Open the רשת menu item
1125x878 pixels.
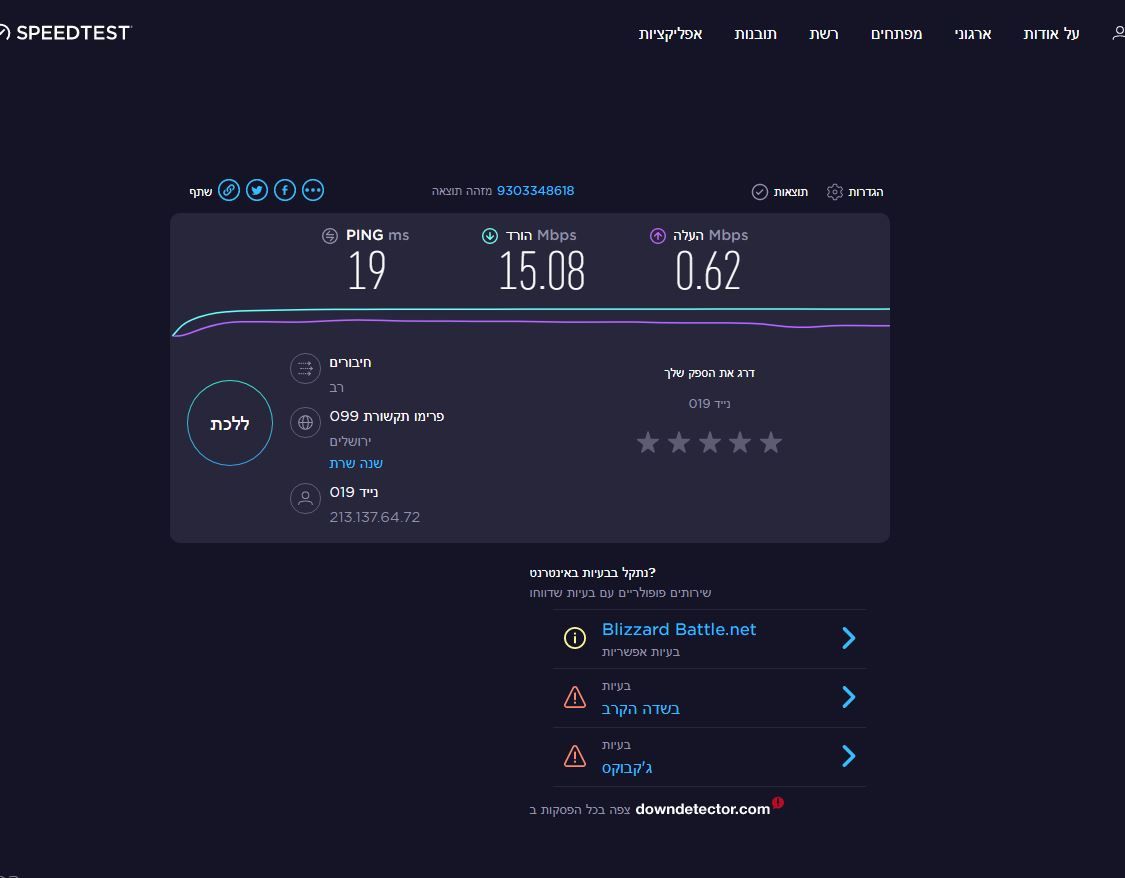pyautogui.click(x=823, y=34)
